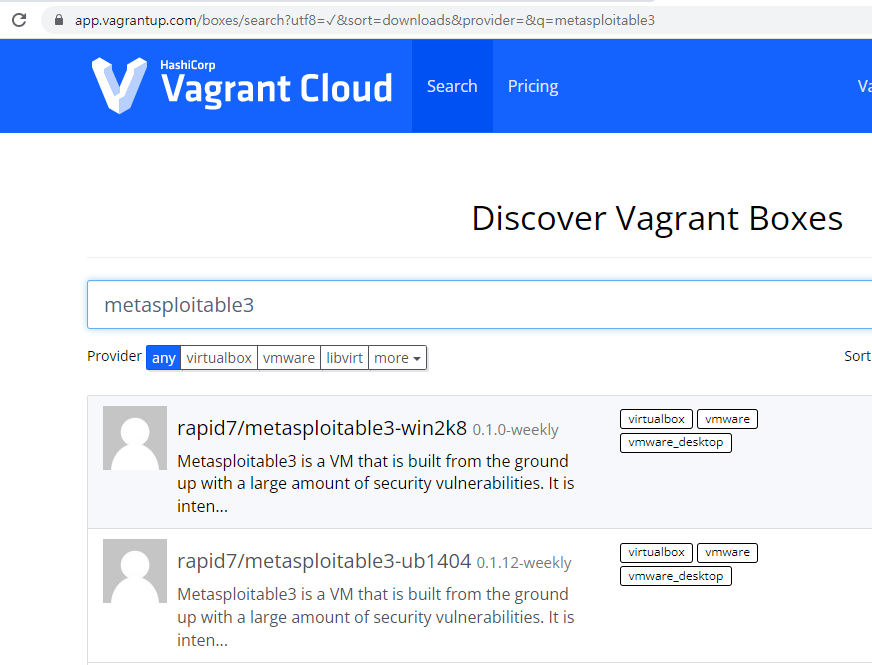Click version text 0.1.0-weekly
This screenshot has height=665, width=872.
[516, 430]
